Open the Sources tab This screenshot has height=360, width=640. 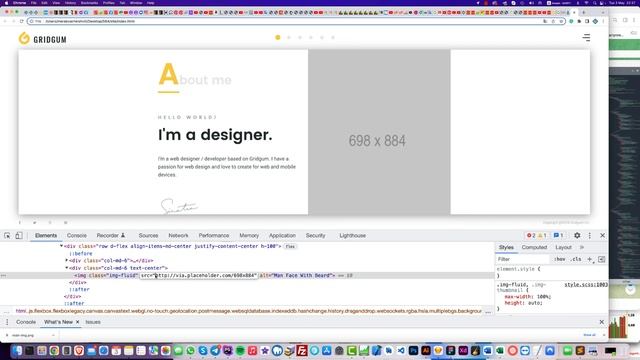click(148, 236)
